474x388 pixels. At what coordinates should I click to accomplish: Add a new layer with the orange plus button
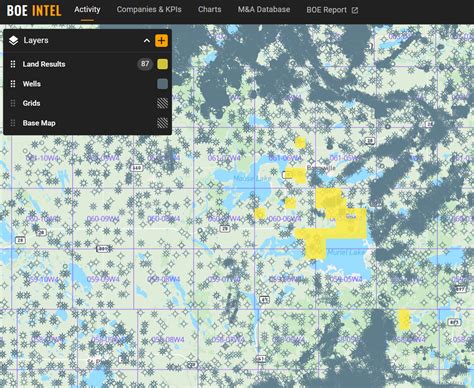[x=161, y=41]
